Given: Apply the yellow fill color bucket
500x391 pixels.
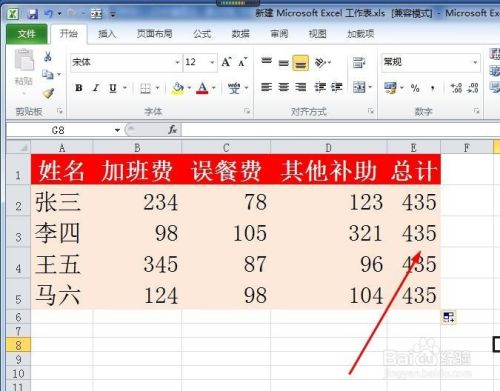Looking at the screenshot, I should click(x=178, y=88).
